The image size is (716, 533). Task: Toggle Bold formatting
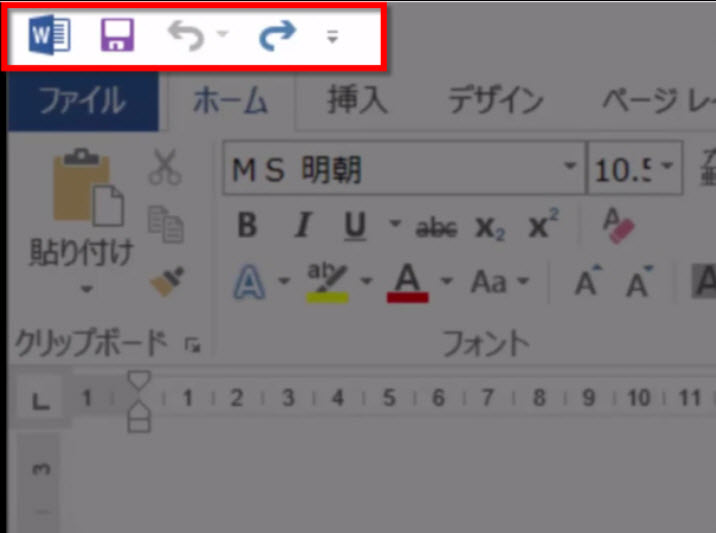click(x=247, y=227)
